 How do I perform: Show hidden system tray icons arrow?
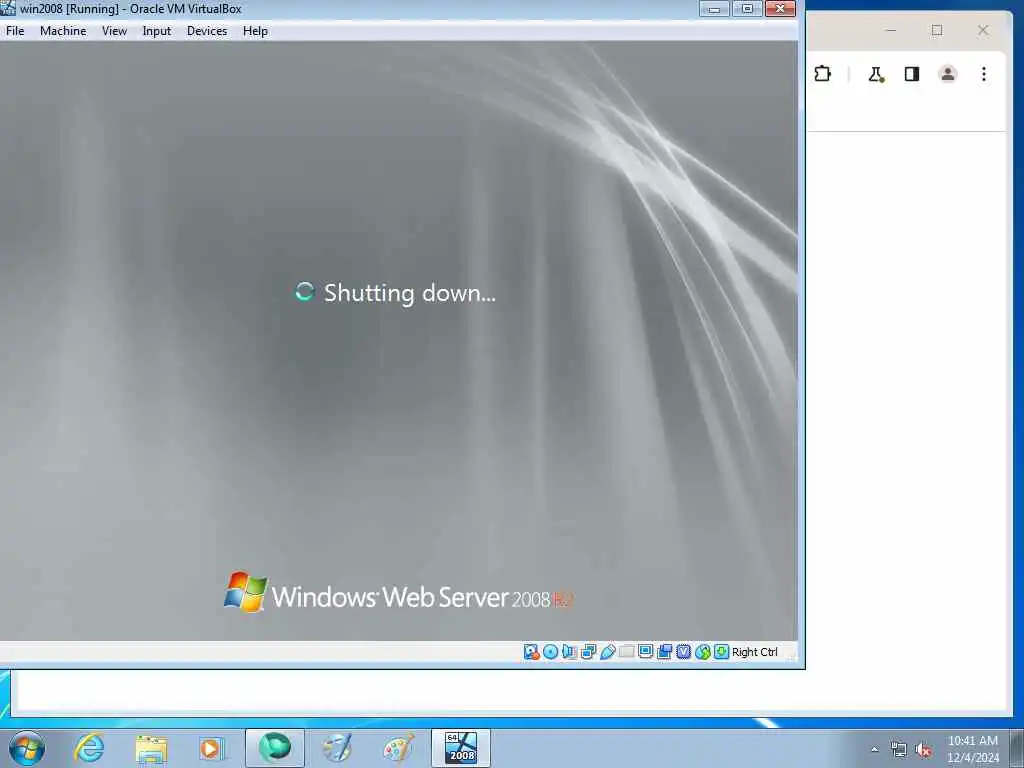(x=874, y=750)
